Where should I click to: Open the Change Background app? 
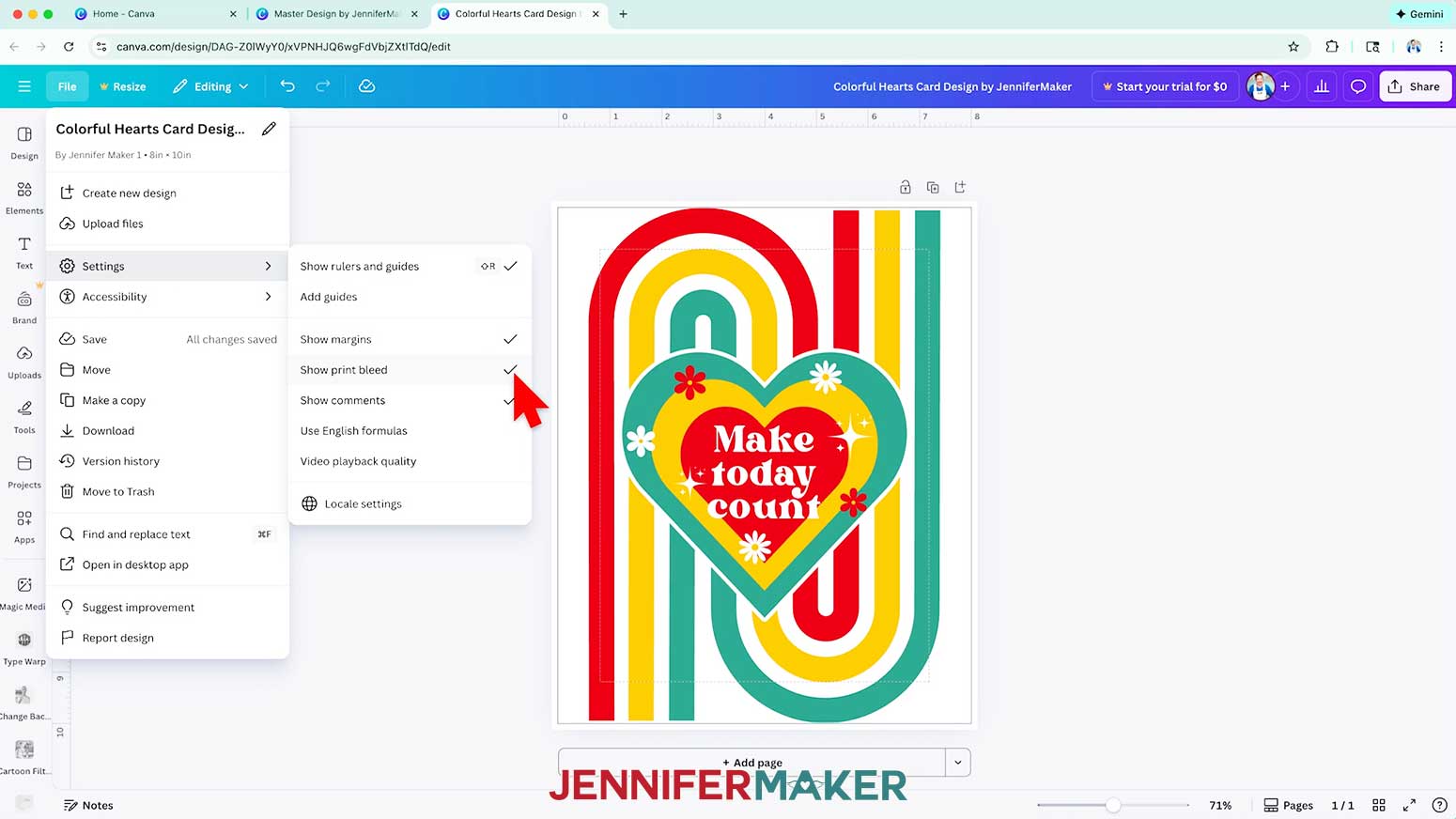24,703
